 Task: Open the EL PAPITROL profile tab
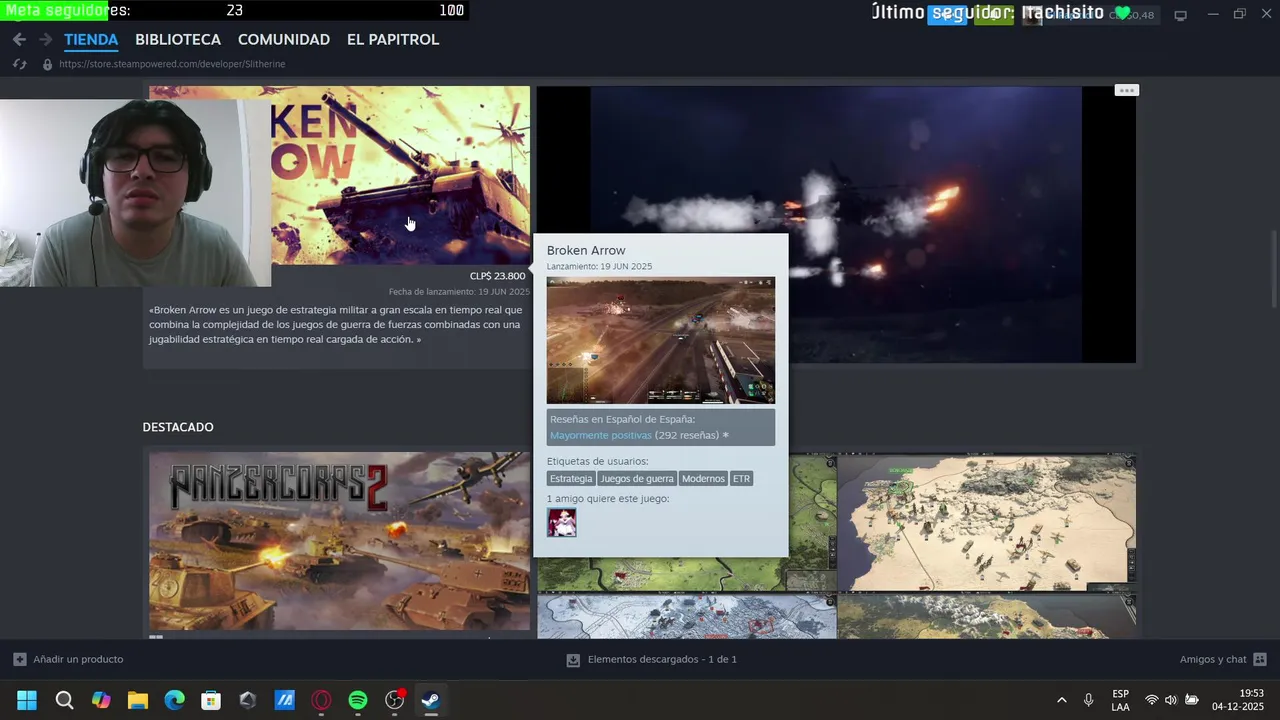click(x=393, y=40)
